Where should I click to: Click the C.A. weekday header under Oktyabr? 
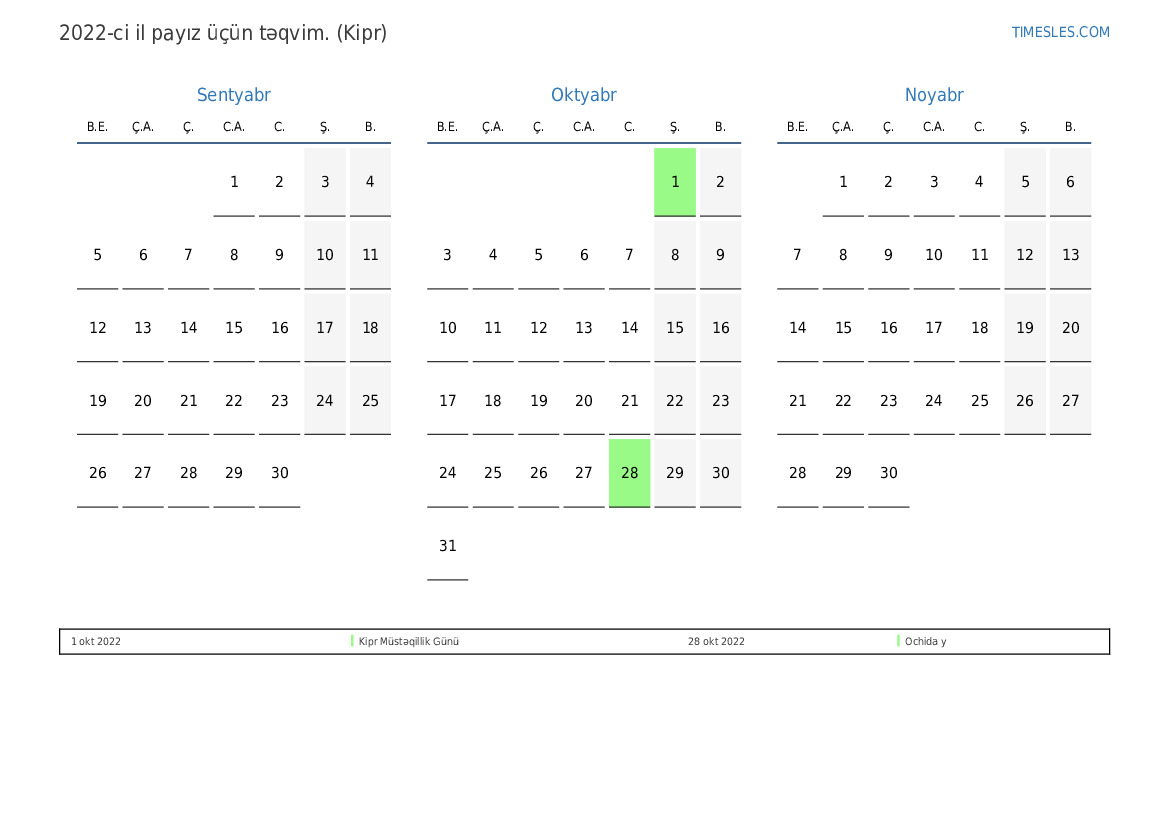584,127
